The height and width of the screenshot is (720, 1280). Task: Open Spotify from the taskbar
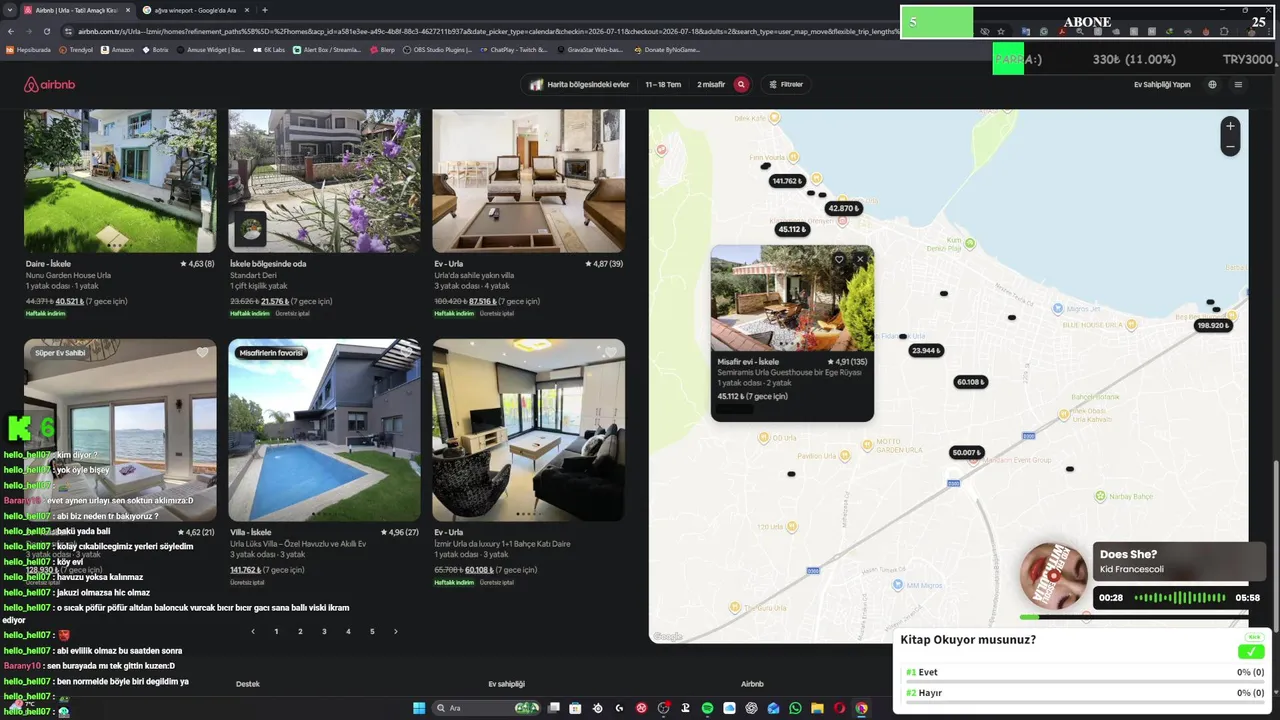point(707,708)
